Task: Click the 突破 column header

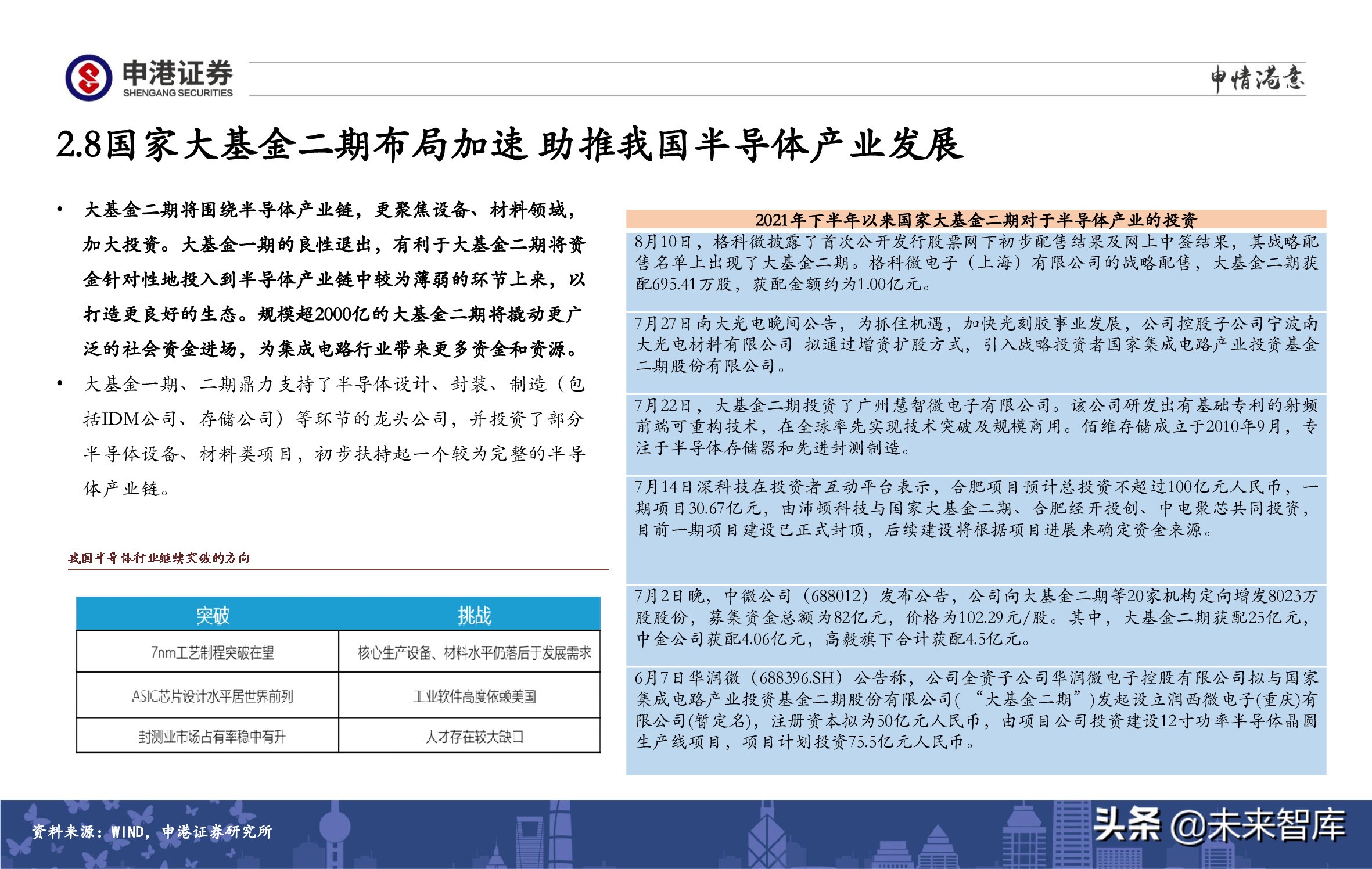Action: [213, 615]
